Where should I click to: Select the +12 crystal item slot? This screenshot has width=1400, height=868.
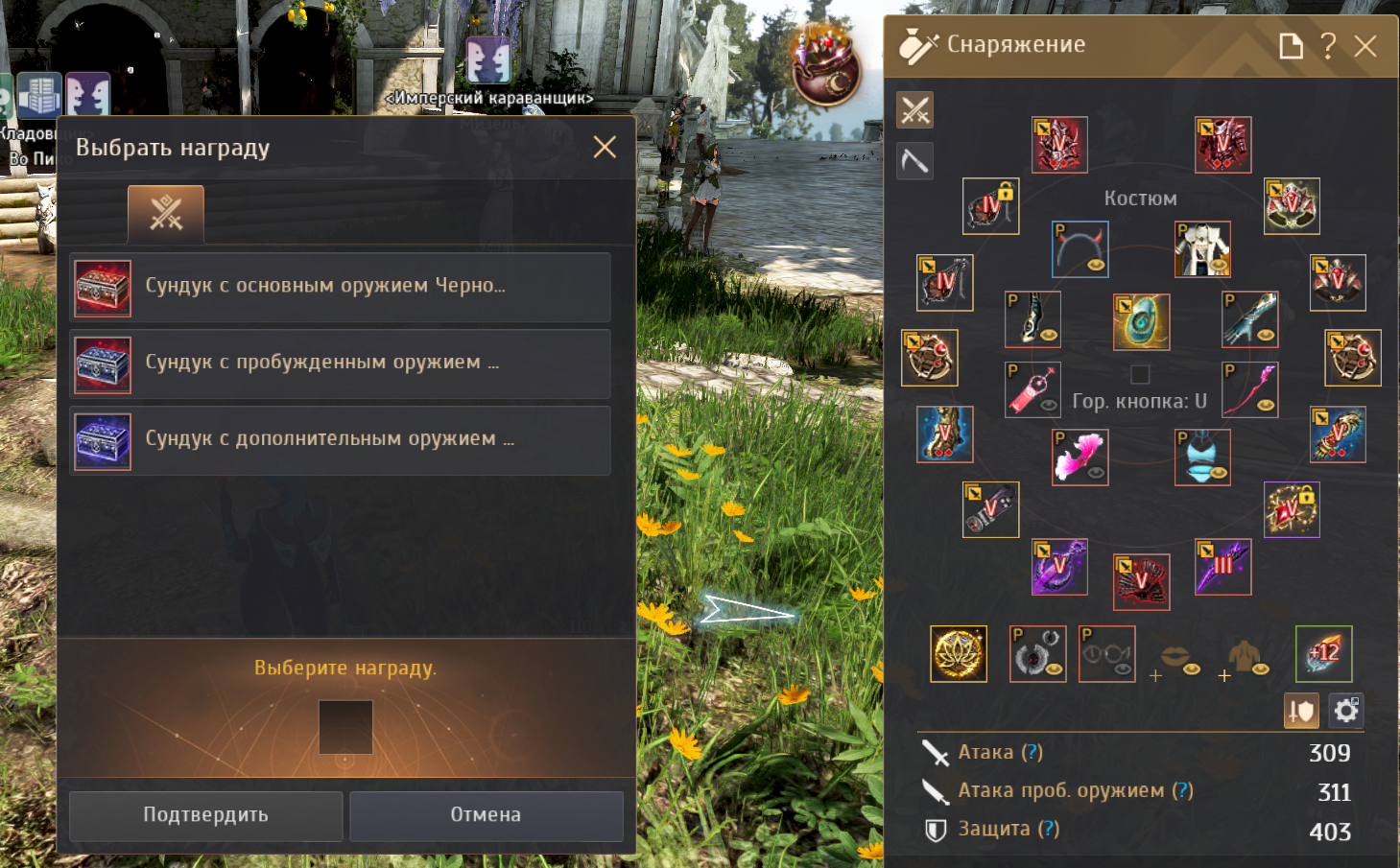1324,654
